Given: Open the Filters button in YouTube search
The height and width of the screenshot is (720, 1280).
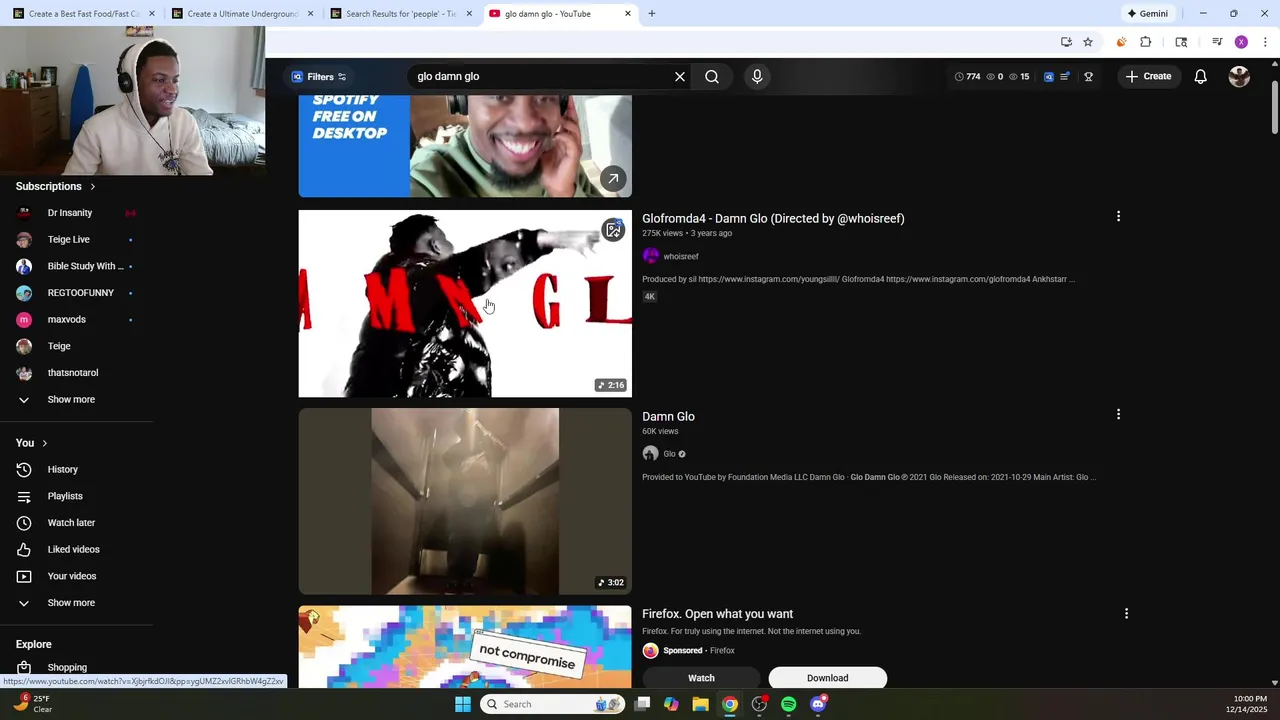Looking at the screenshot, I should 318,77.
